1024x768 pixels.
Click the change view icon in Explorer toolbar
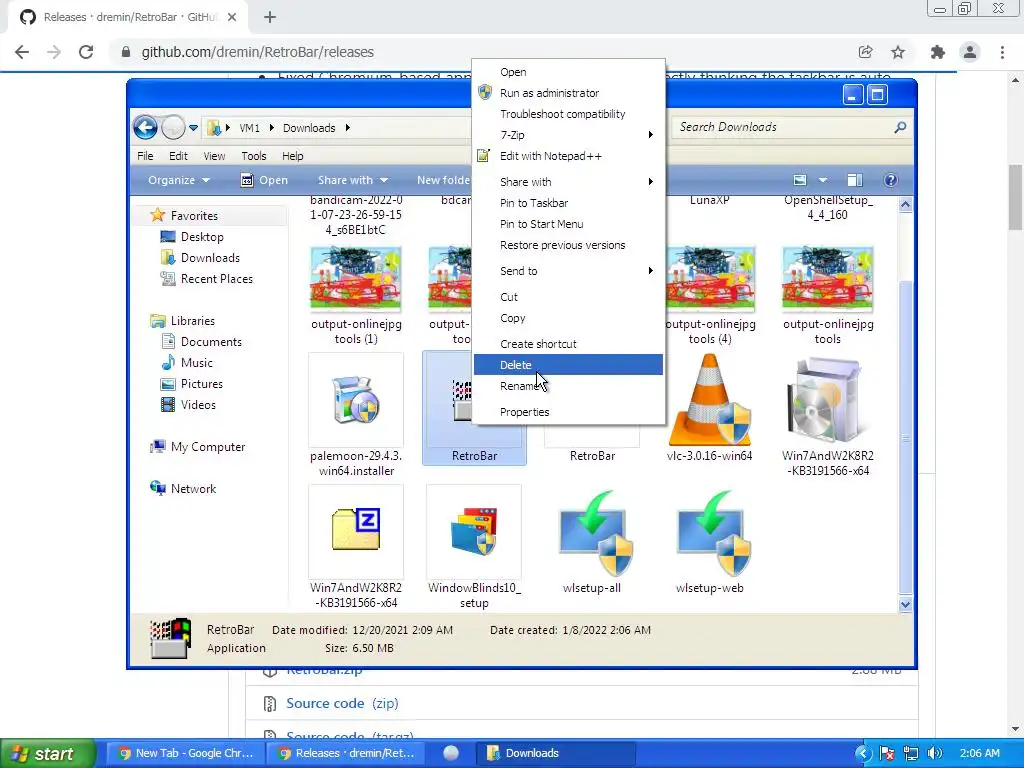tap(800, 180)
